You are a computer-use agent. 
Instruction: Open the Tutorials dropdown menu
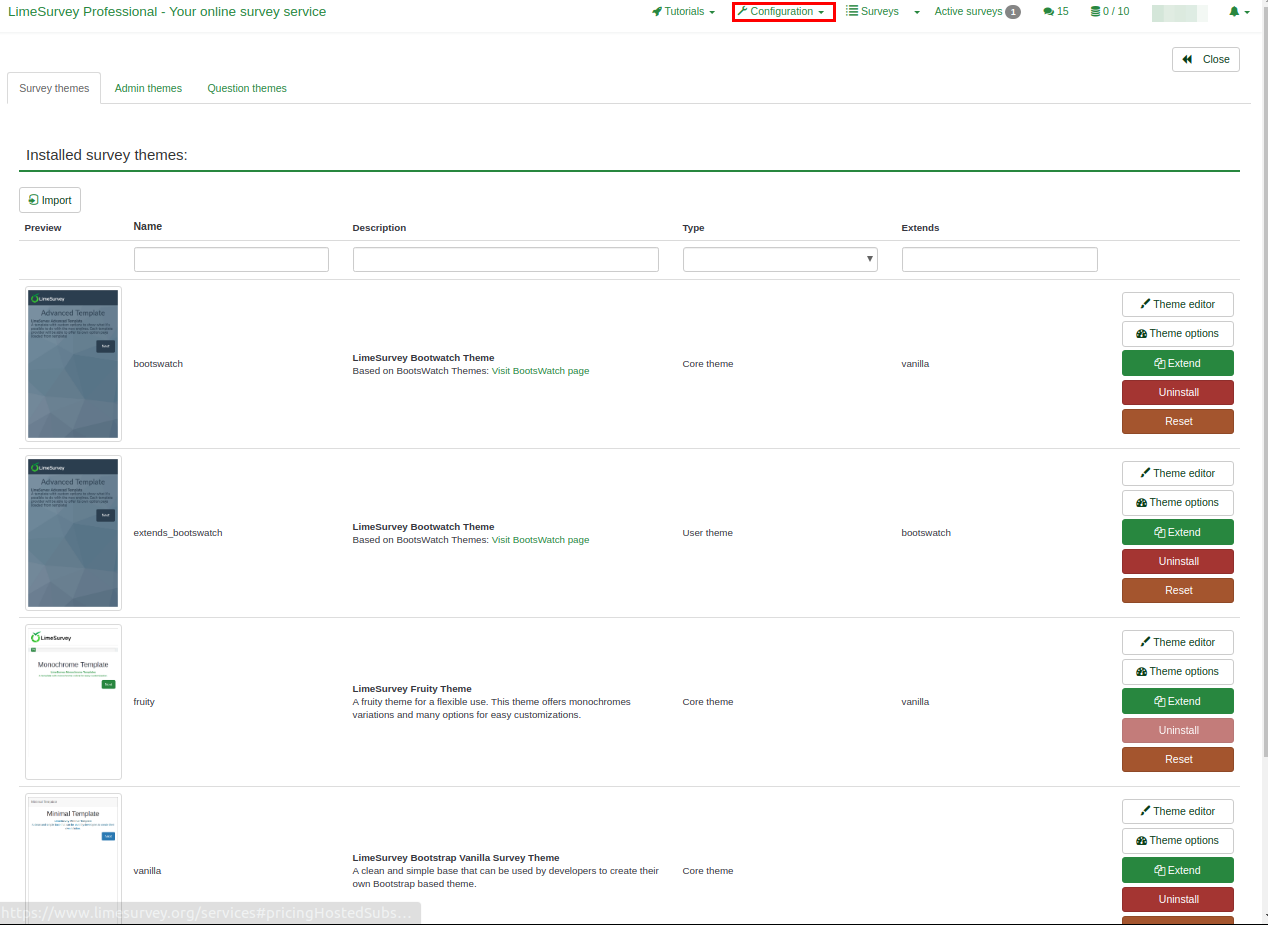[x=684, y=12]
